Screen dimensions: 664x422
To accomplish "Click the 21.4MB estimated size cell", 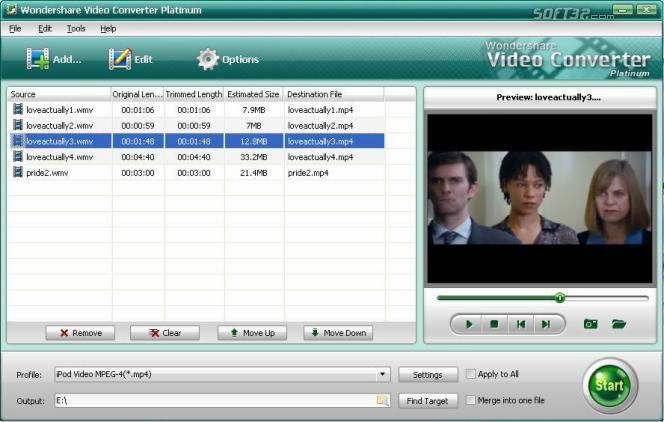I will pyautogui.click(x=253, y=173).
